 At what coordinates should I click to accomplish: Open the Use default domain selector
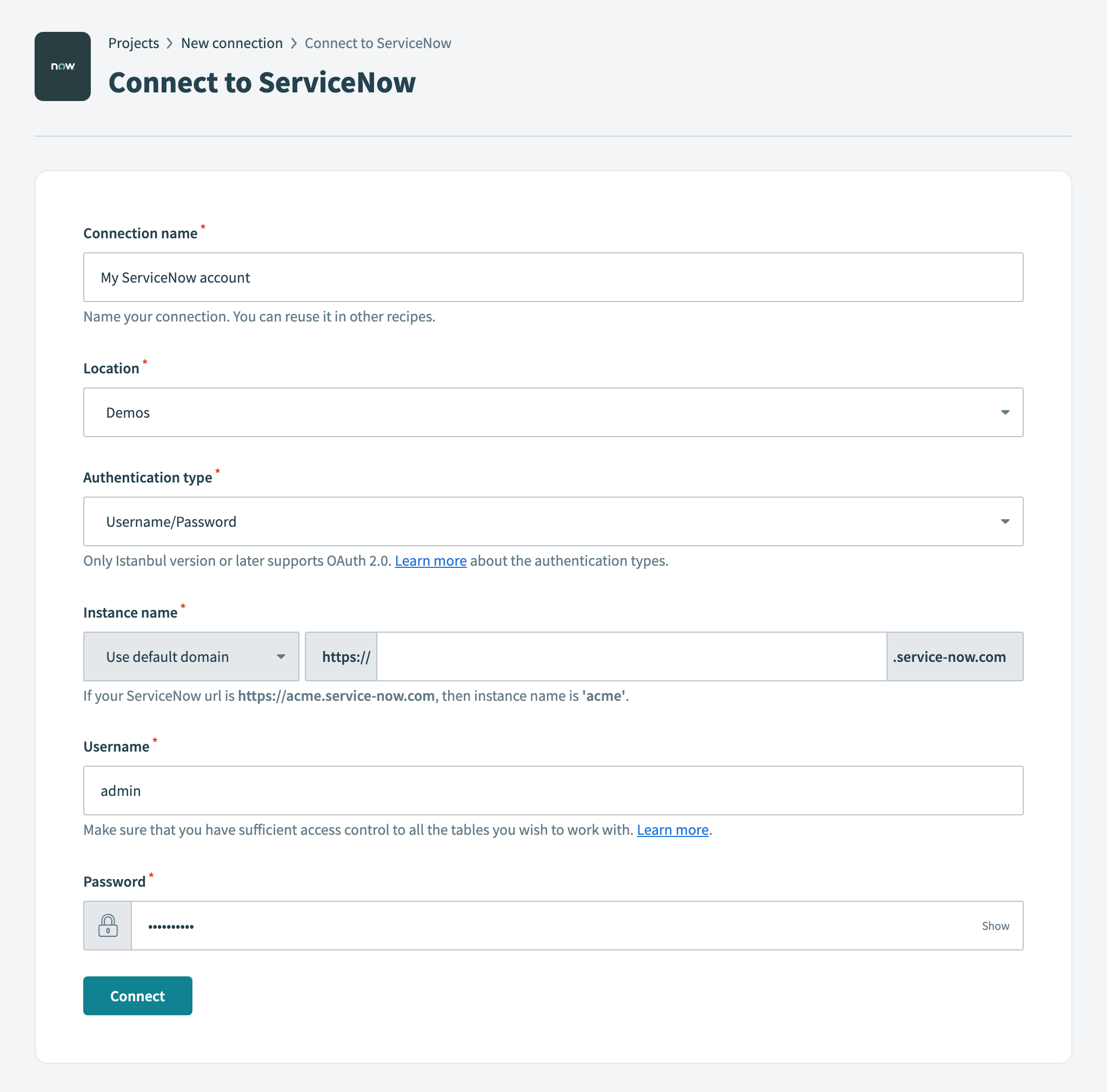tap(191, 656)
